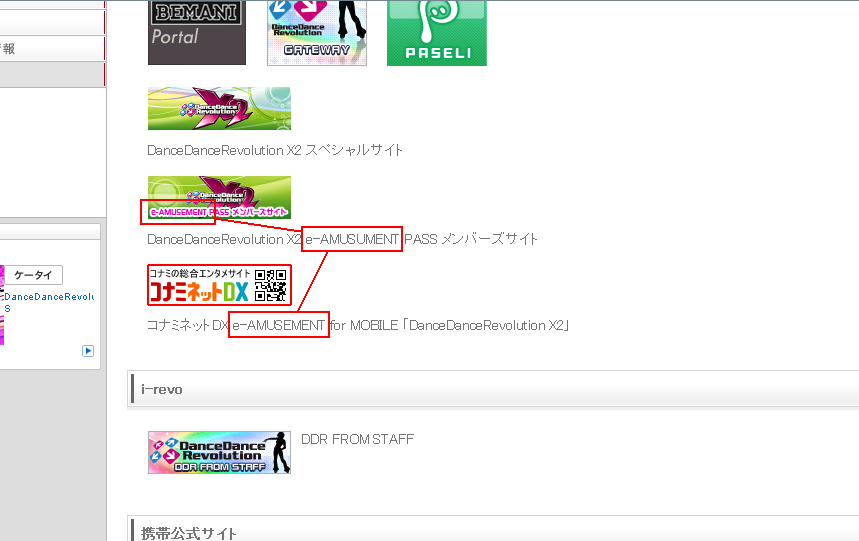Click the DanceDanceRevolu sidebar link

[x=49, y=297]
